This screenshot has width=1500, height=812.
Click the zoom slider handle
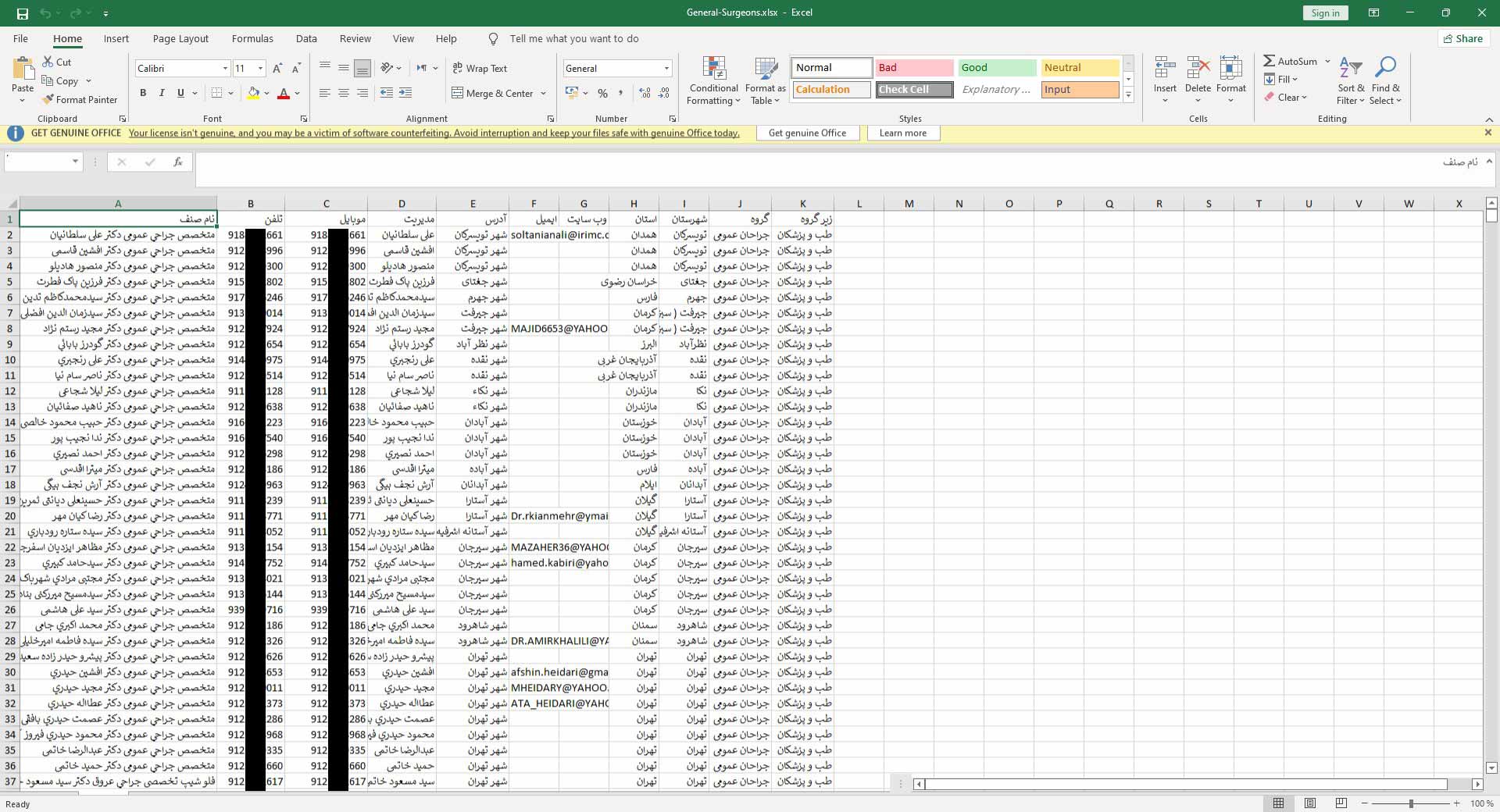[1411, 803]
